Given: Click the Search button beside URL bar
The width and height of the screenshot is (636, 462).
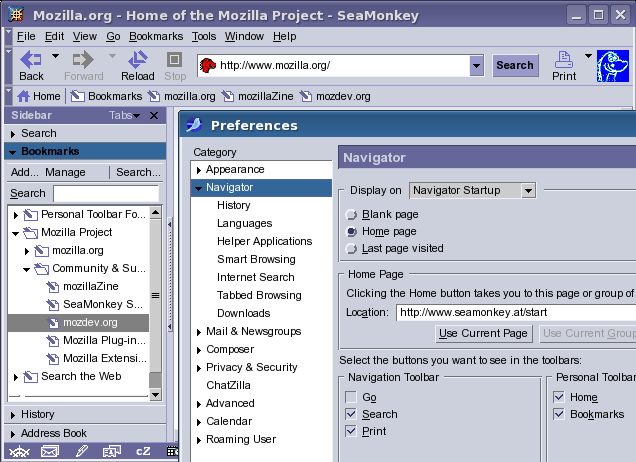Looking at the screenshot, I should tap(515, 65).
